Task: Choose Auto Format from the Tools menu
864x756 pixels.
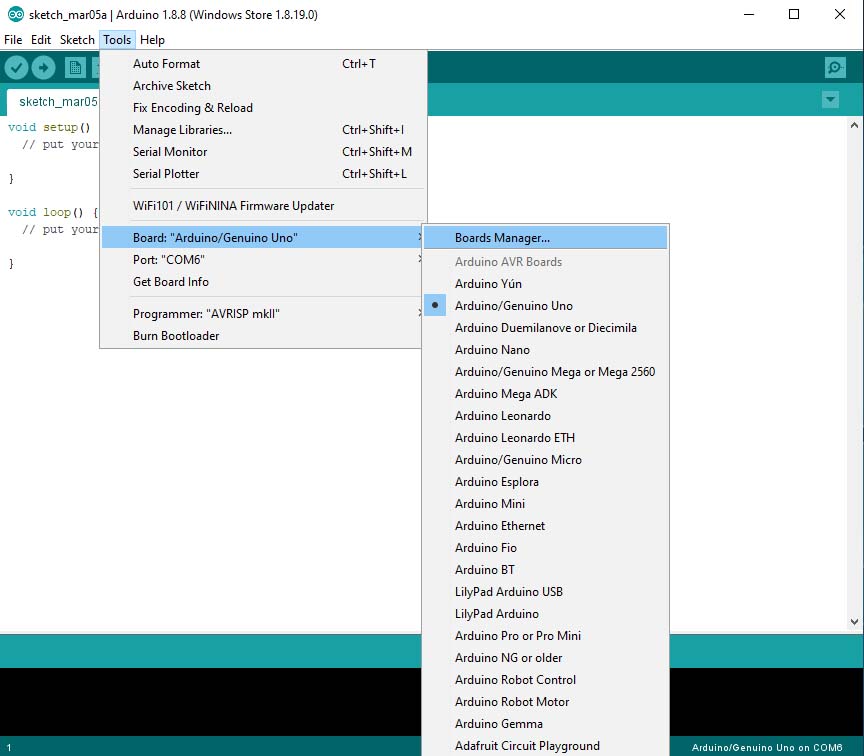Action: pyautogui.click(x=263, y=64)
